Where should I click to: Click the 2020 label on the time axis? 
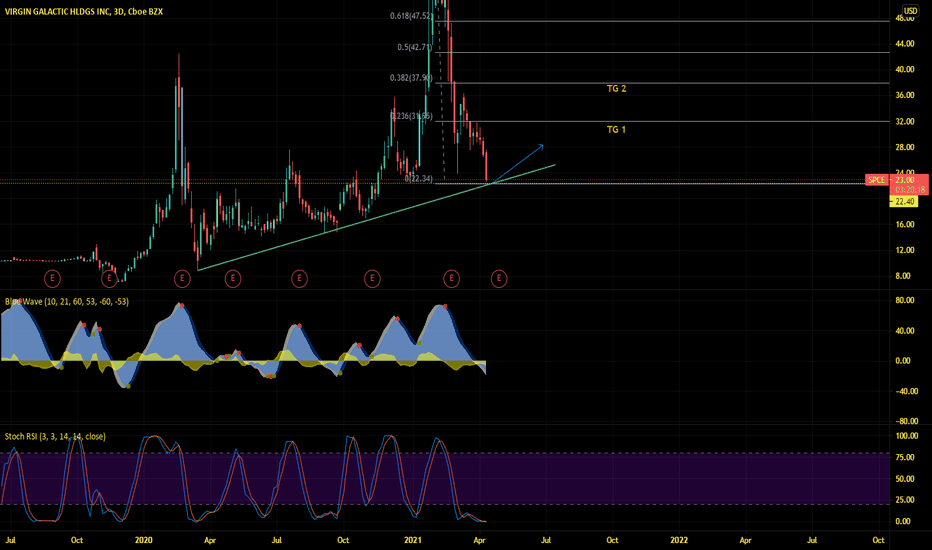143,540
